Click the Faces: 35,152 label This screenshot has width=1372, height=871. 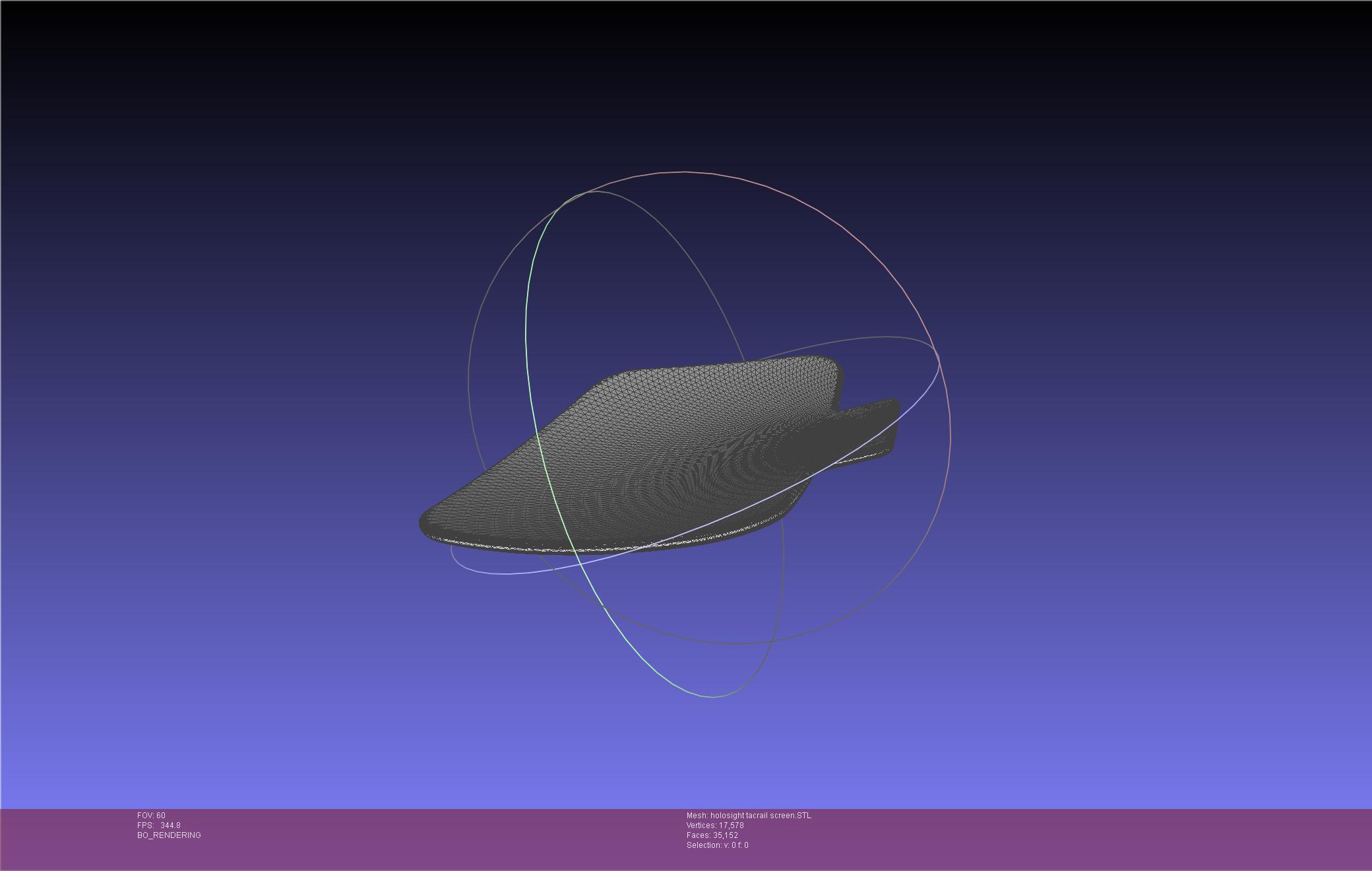pyautogui.click(x=712, y=835)
